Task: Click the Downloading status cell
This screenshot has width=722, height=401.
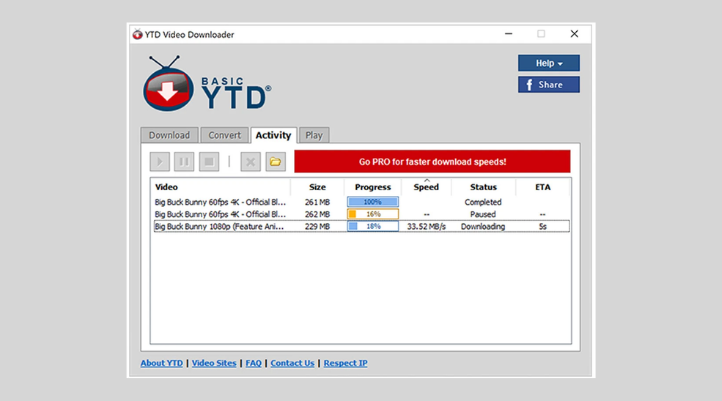Action: 483,227
